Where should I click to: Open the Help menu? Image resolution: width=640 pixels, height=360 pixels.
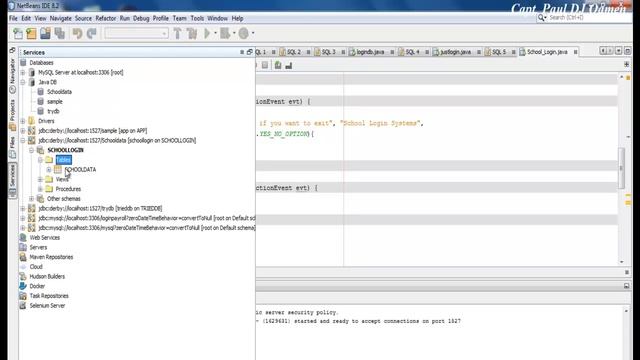[237, 18]
